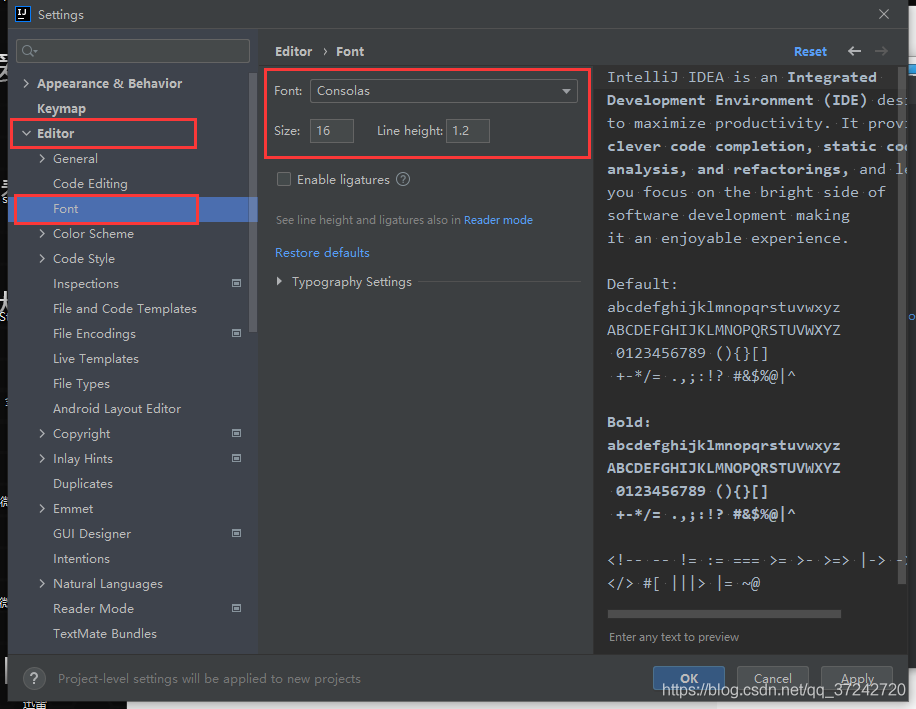Expand Typography Settings section
This screenshot has width=916, height=709.
coord(279,281)
